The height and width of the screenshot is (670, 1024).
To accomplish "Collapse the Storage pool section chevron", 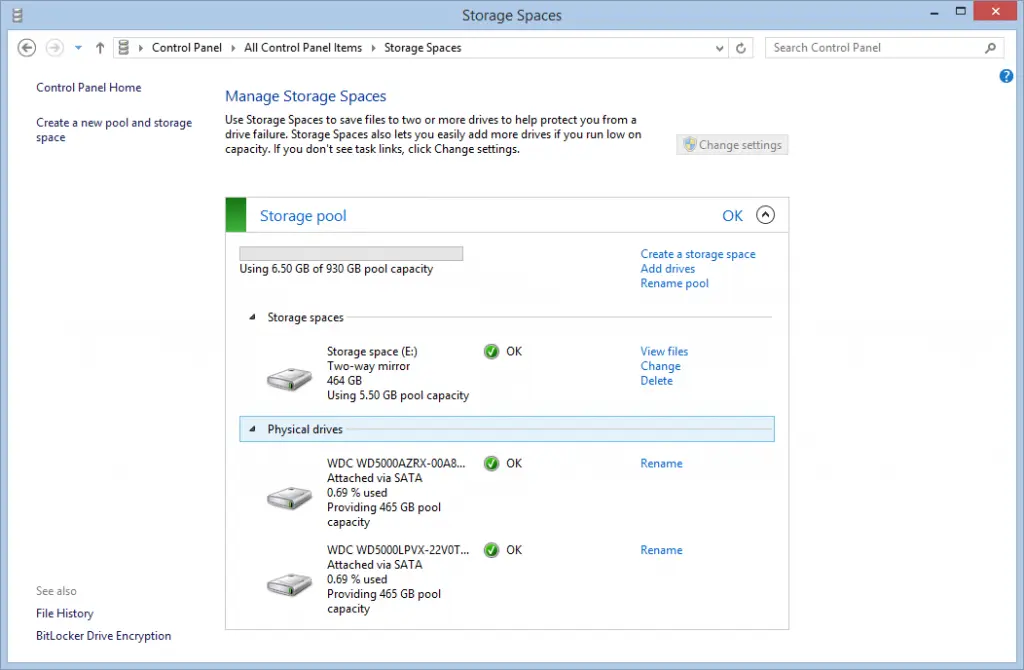I will tap(765, 215).
